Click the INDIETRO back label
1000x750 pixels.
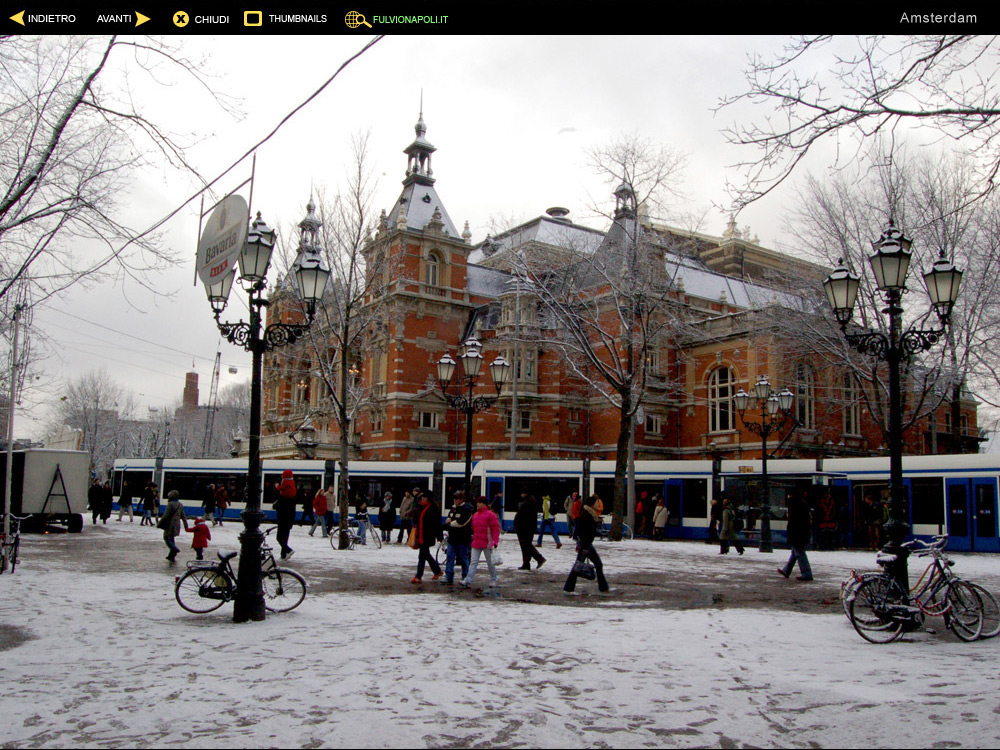tap(52, 18)
